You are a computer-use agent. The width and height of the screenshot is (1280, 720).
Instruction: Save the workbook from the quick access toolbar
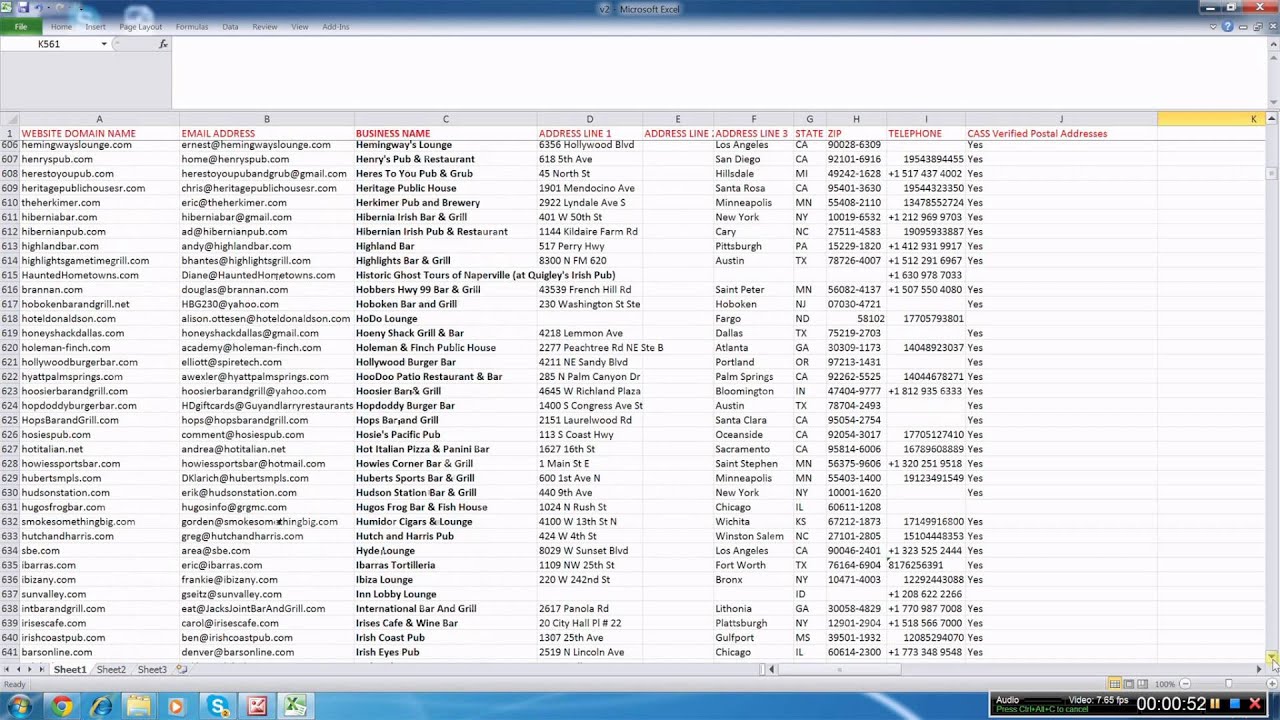click(22, 8)
